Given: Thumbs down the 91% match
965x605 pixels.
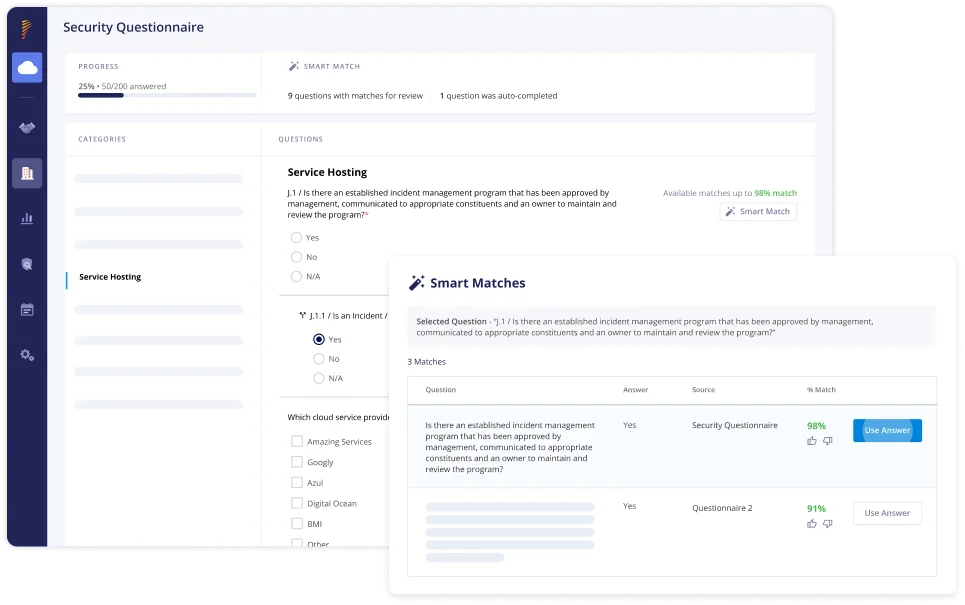Looking at the screenshot, I should [828, 524].
